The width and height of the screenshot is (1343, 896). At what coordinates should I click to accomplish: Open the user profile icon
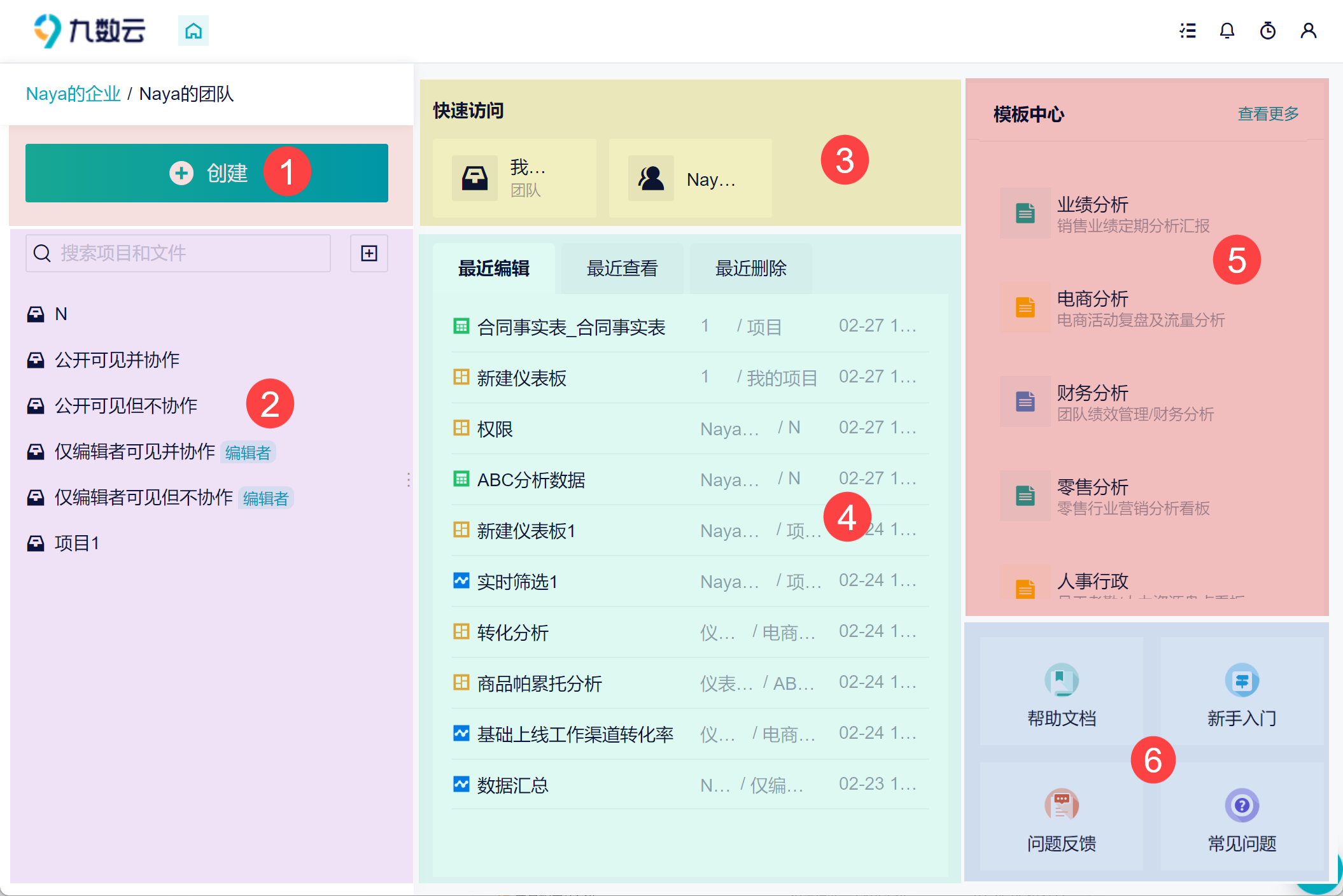tap(1308, 31)
